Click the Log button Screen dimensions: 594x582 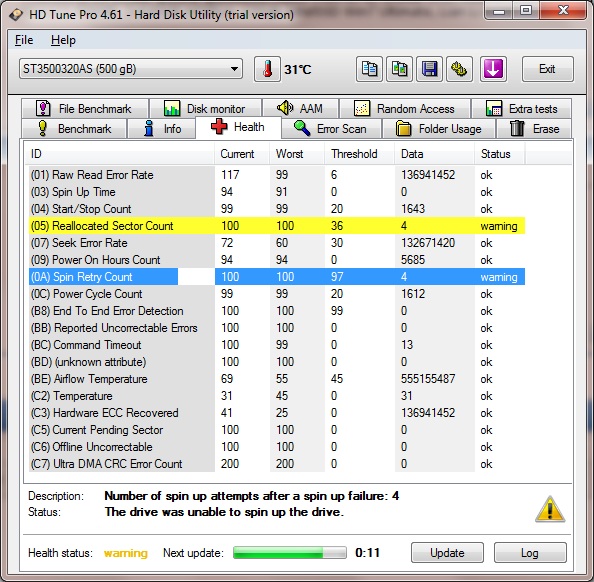pos(530,552)
